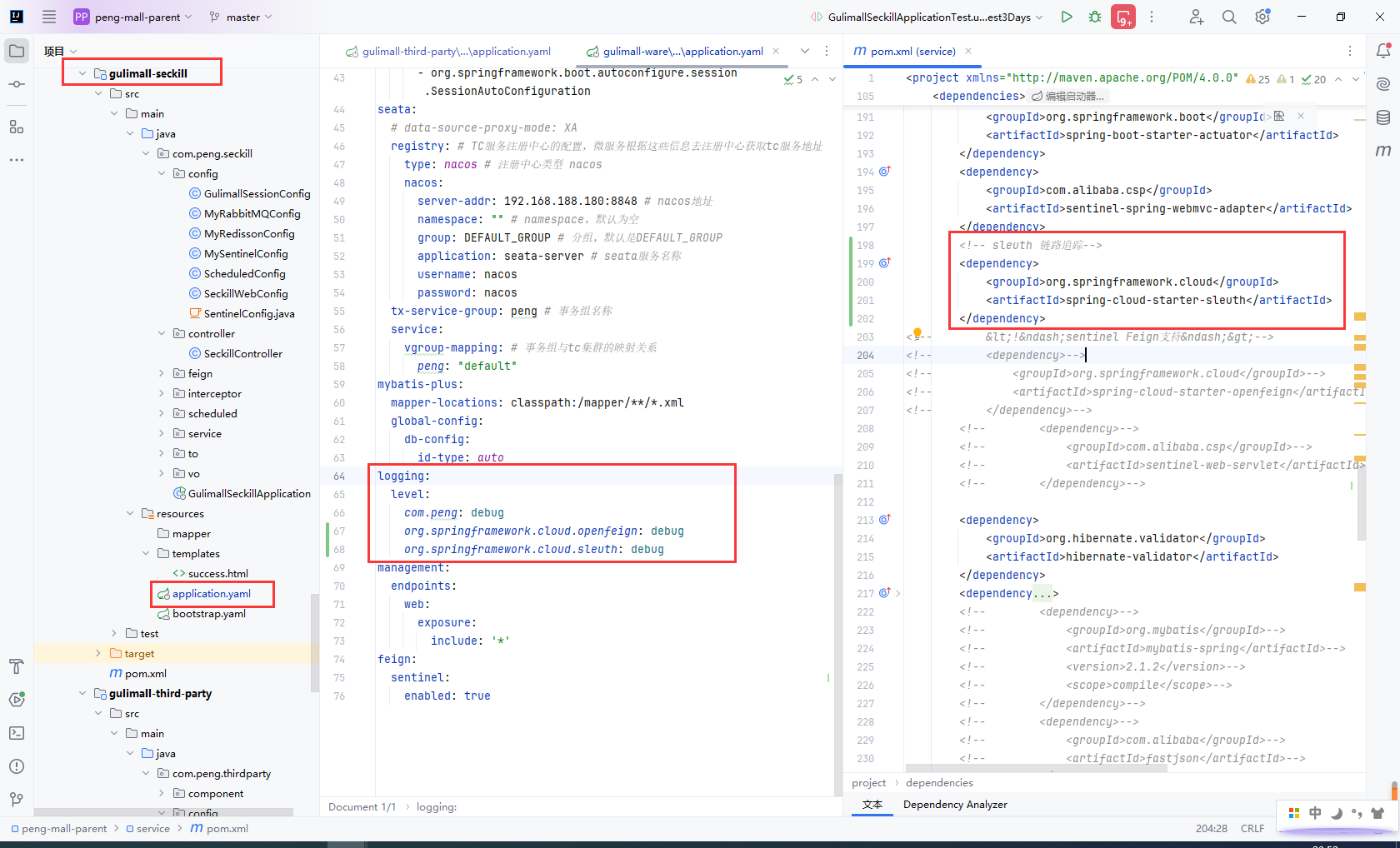Screen dimensions: 1400x848
Task: Open the Git tool window
Action: 17,800
